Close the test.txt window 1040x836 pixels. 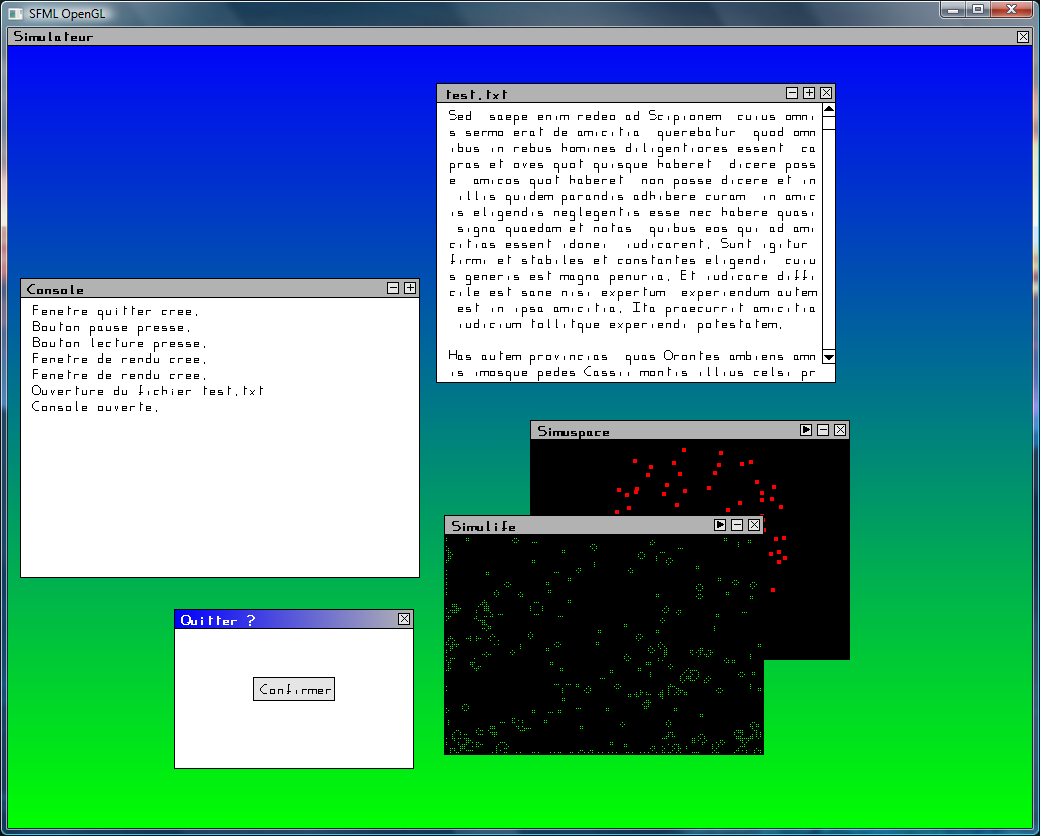coord(826,93)
